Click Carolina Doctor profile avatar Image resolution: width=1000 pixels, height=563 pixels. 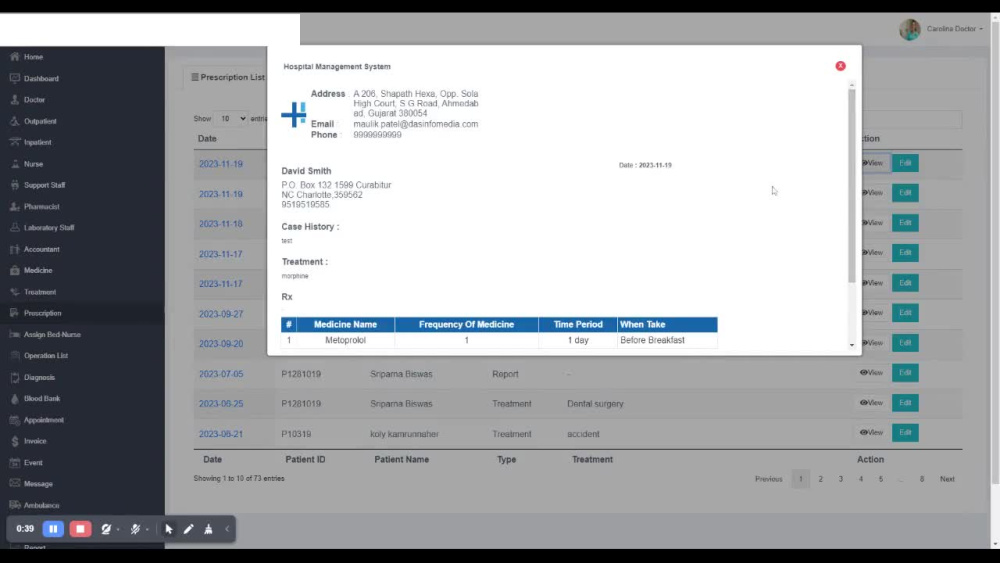tap(910, 29)
